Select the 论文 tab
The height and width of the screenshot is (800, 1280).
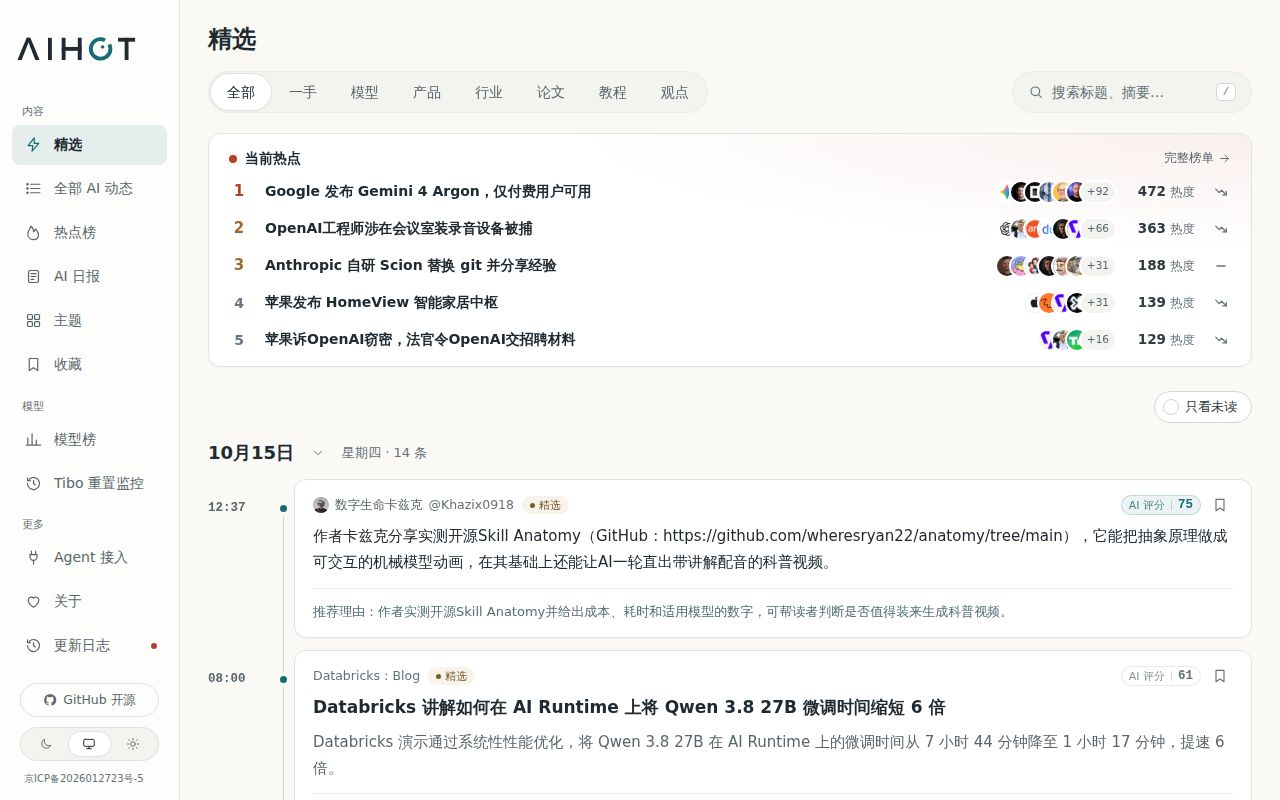click(551, 92)
